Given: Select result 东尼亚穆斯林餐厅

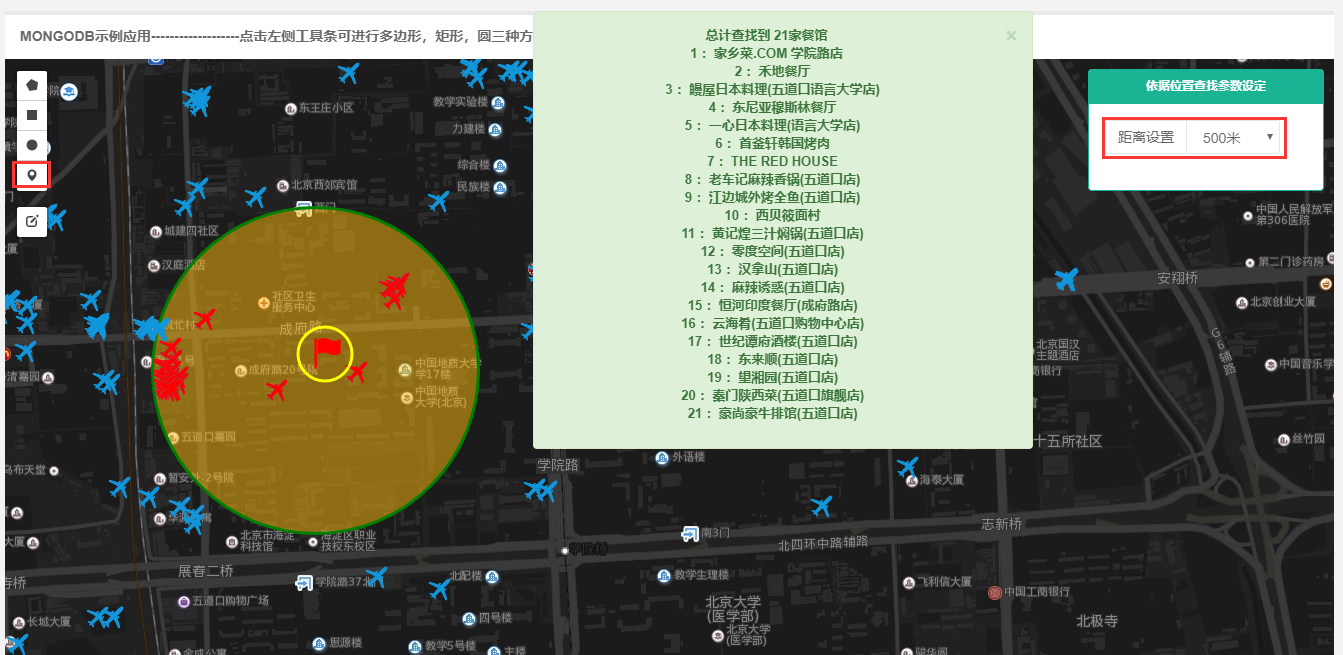Looking at the screenshot, I should (773, 107).
